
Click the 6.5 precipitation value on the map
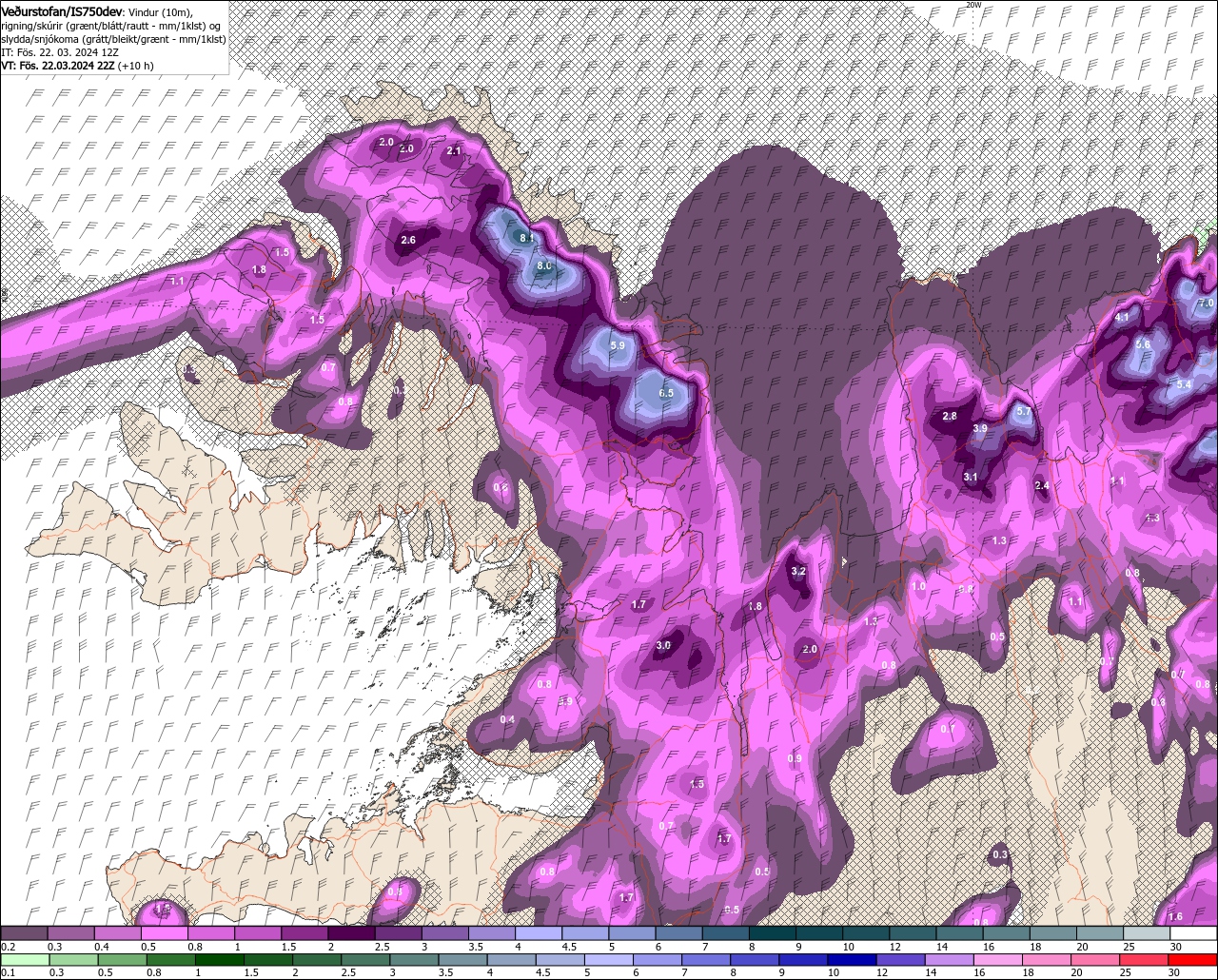pos(666,393)
